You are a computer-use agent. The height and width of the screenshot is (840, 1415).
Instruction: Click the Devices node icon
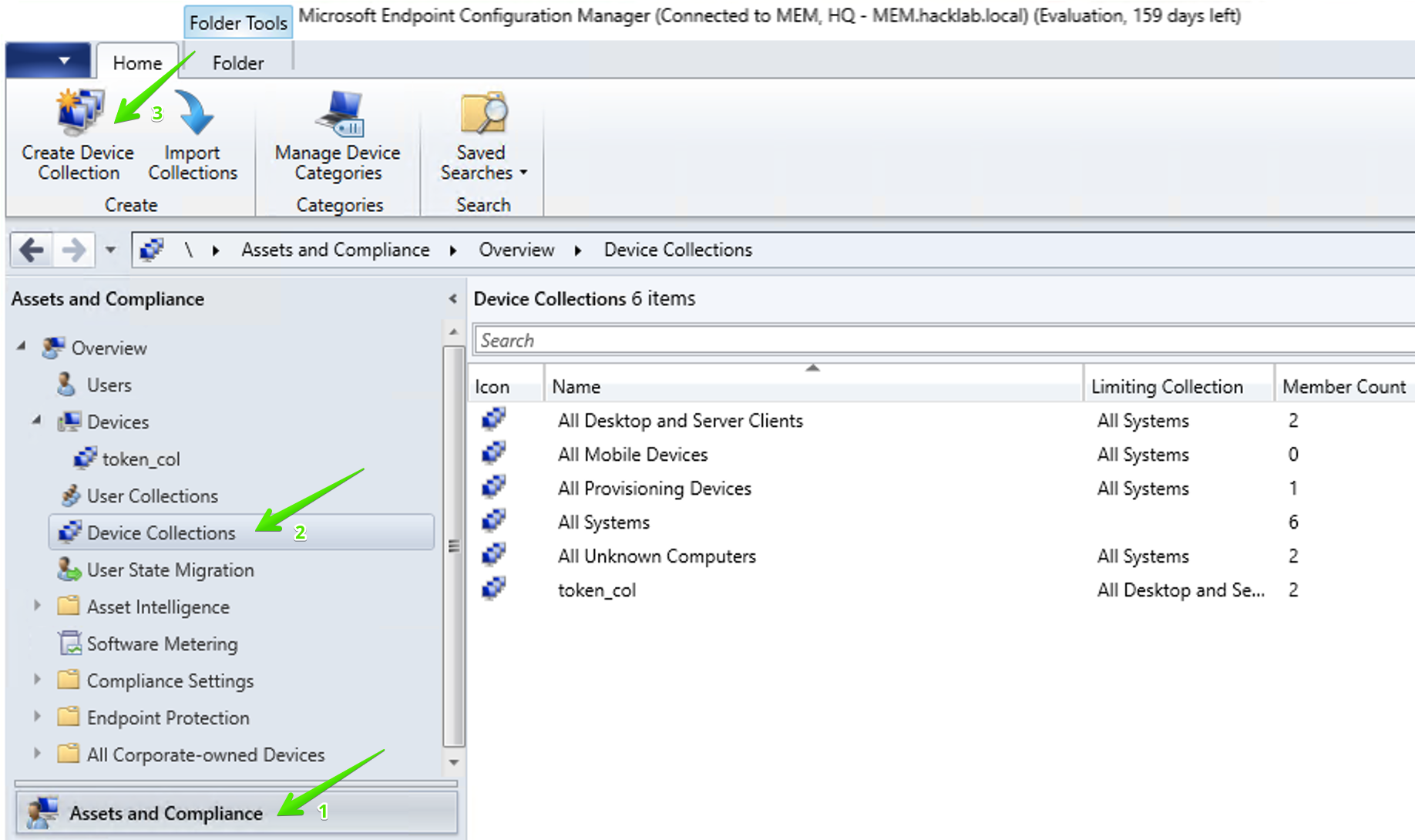[69, 422]
